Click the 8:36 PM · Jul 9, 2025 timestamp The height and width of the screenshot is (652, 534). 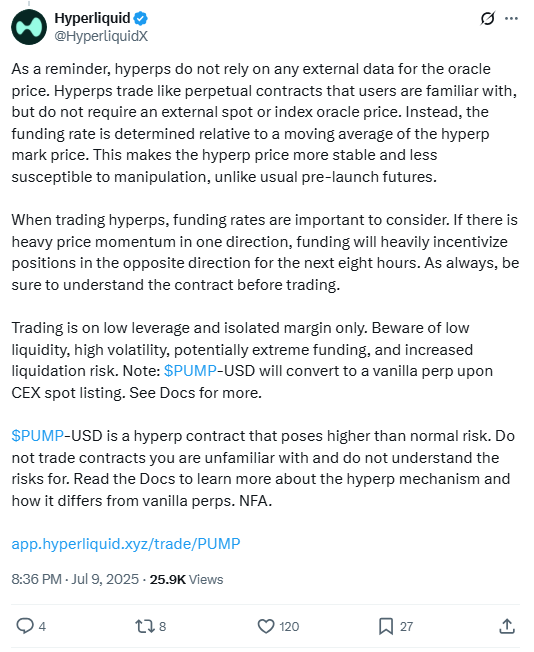(75, 579)
